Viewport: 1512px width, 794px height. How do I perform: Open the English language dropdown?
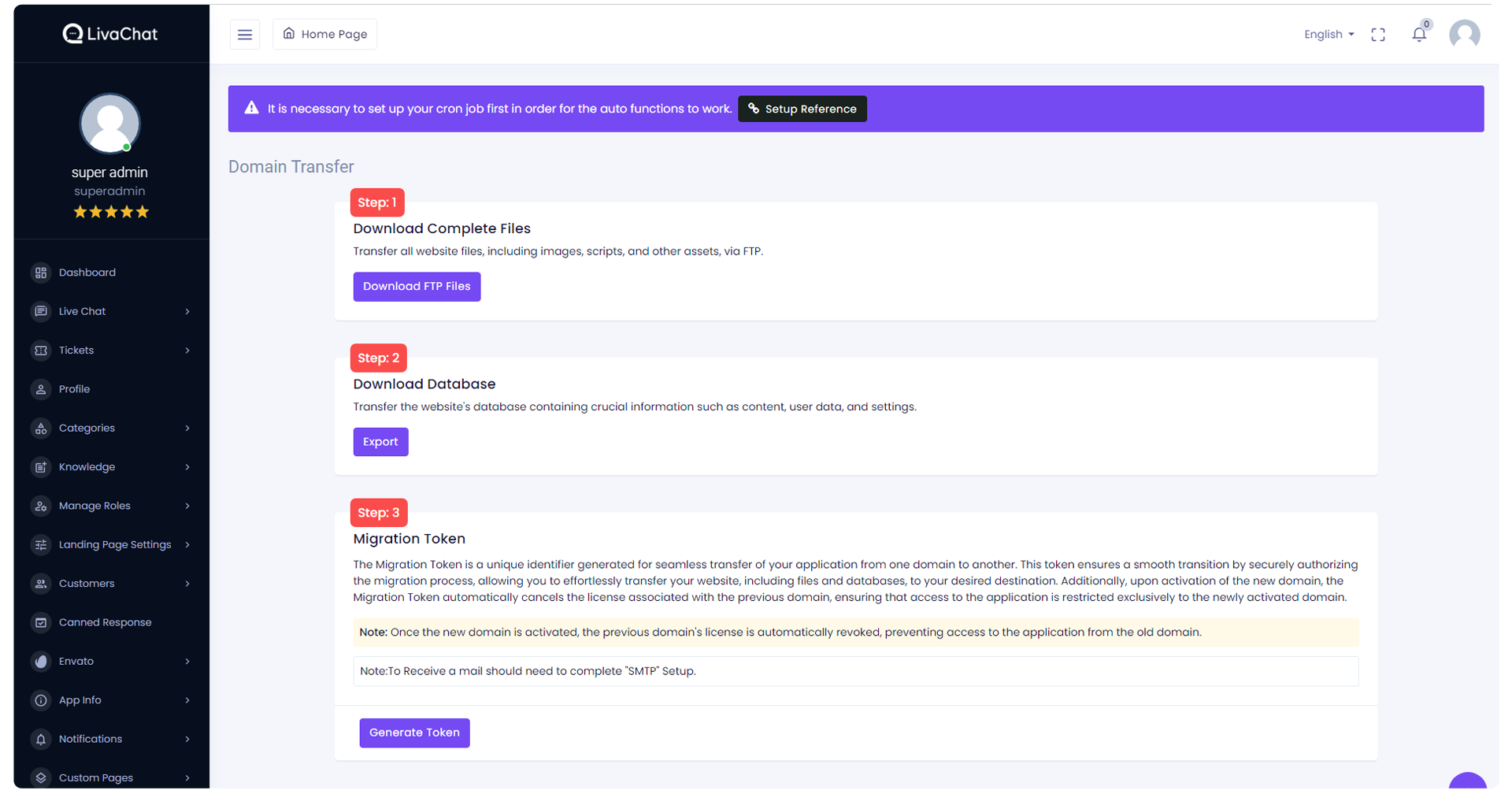[1329, 35]
